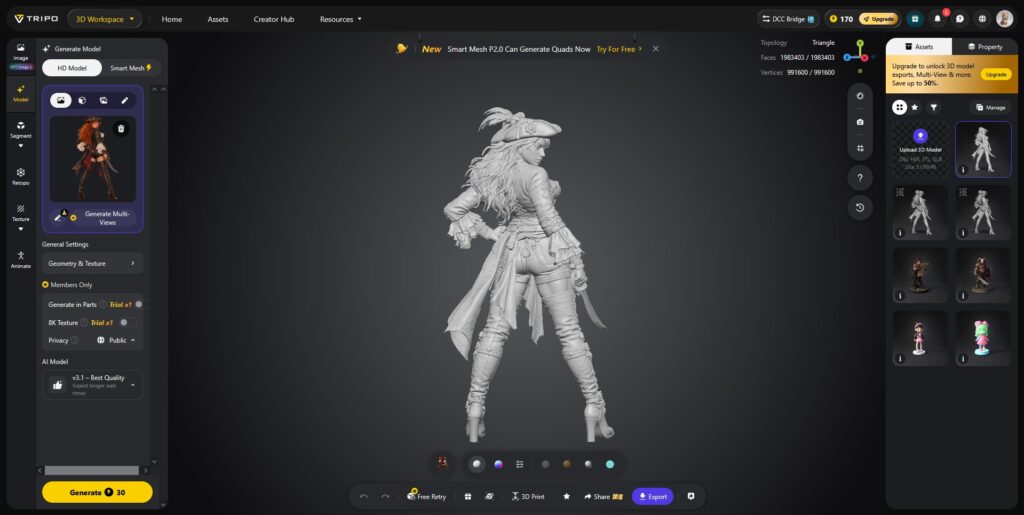Click the notifications bell icon
Screen dimensions: 1024x515
[x=938, y=19]
